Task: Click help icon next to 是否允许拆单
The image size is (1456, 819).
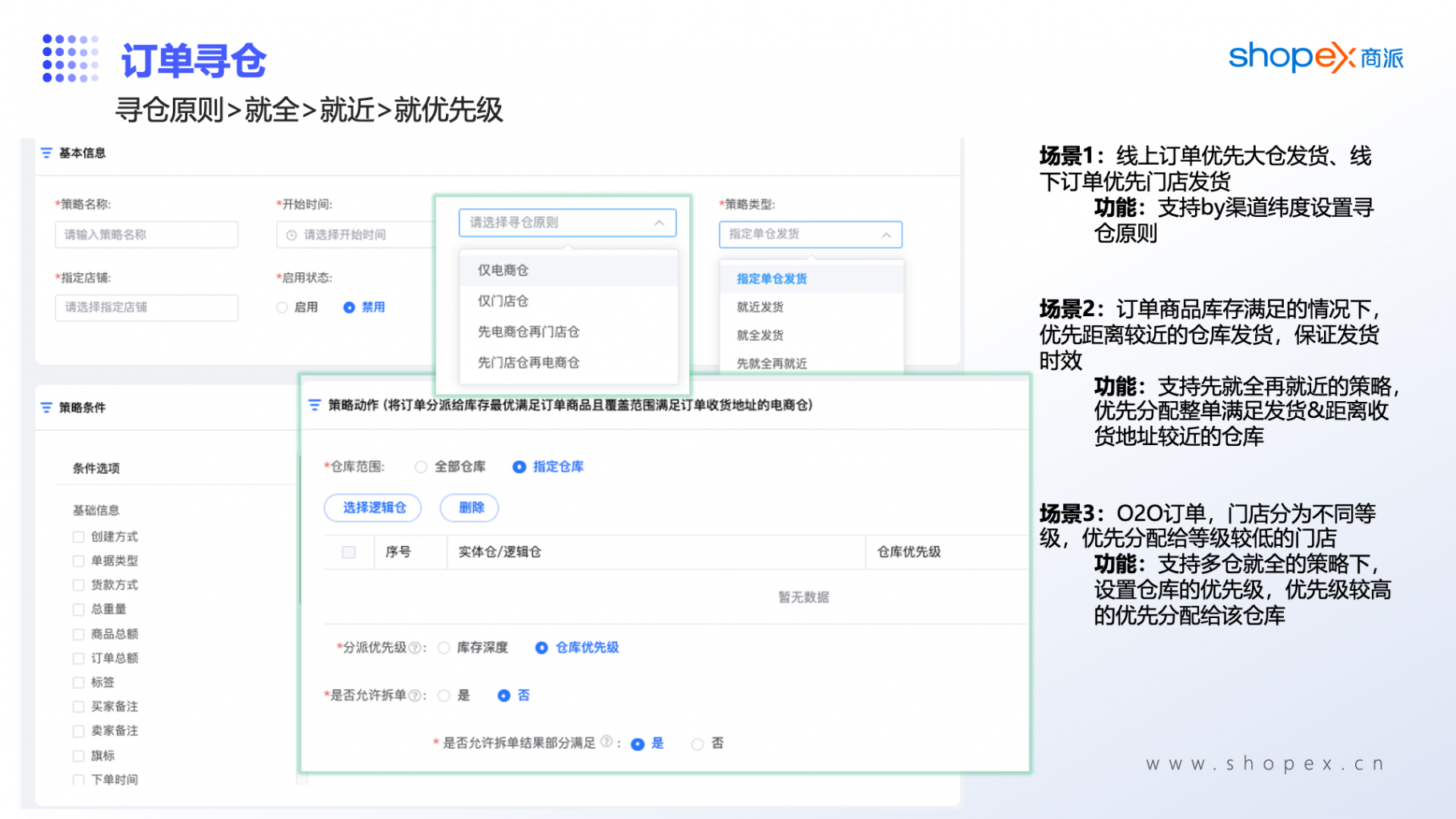Action: click(415, 696)
